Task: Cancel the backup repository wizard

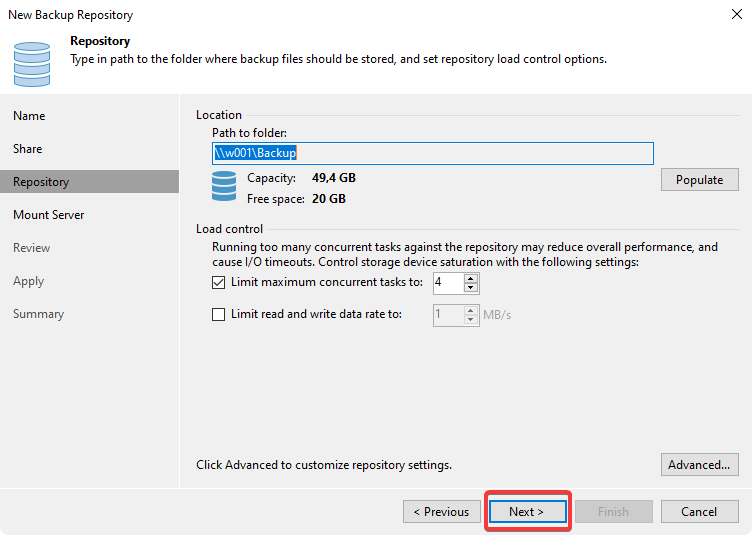Action: coord(699,512)
